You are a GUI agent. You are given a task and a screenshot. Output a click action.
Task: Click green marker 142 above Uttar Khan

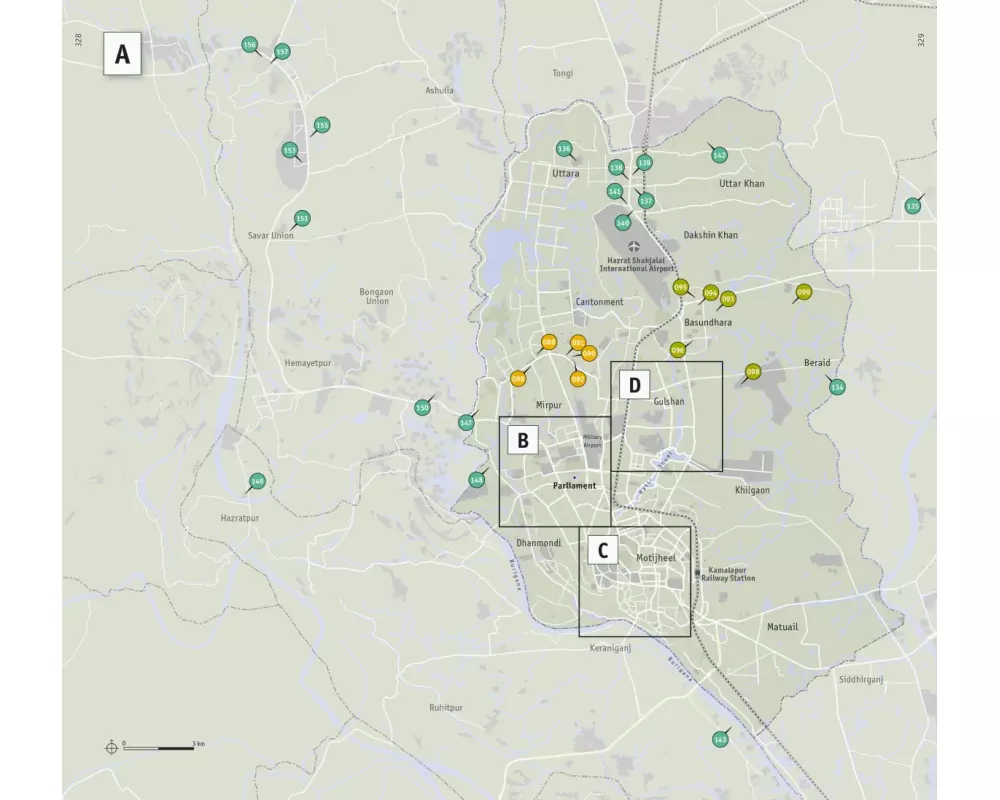tap(719, 155)
